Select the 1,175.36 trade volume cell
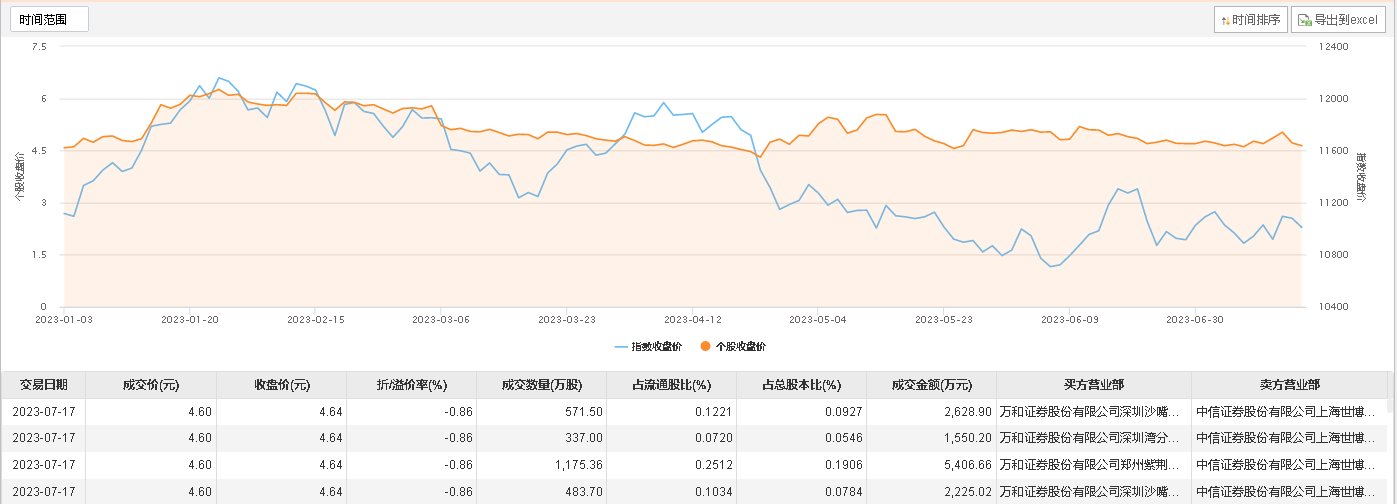This screenshot has width=1397, height=504. pyautogui.click(x=541, y=465)
